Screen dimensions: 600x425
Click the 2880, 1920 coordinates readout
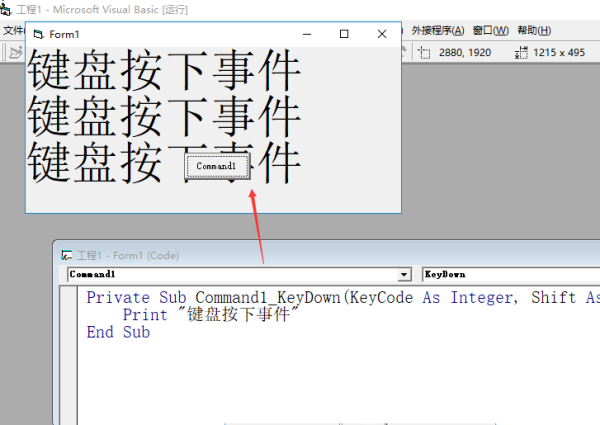pos(465,52)
